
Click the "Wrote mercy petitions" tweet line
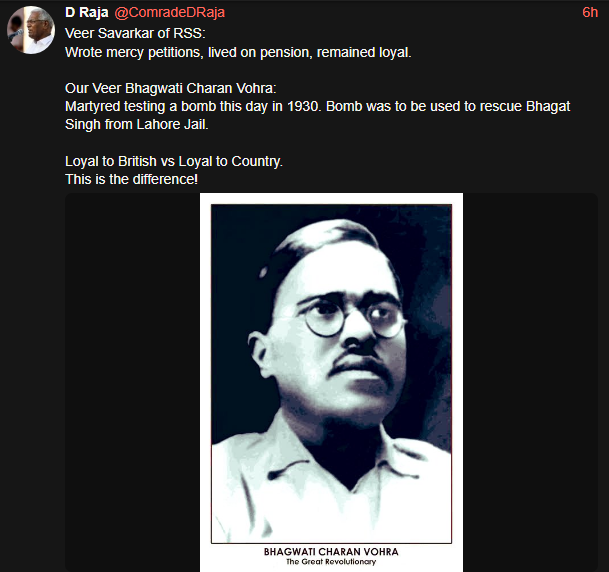238,52
